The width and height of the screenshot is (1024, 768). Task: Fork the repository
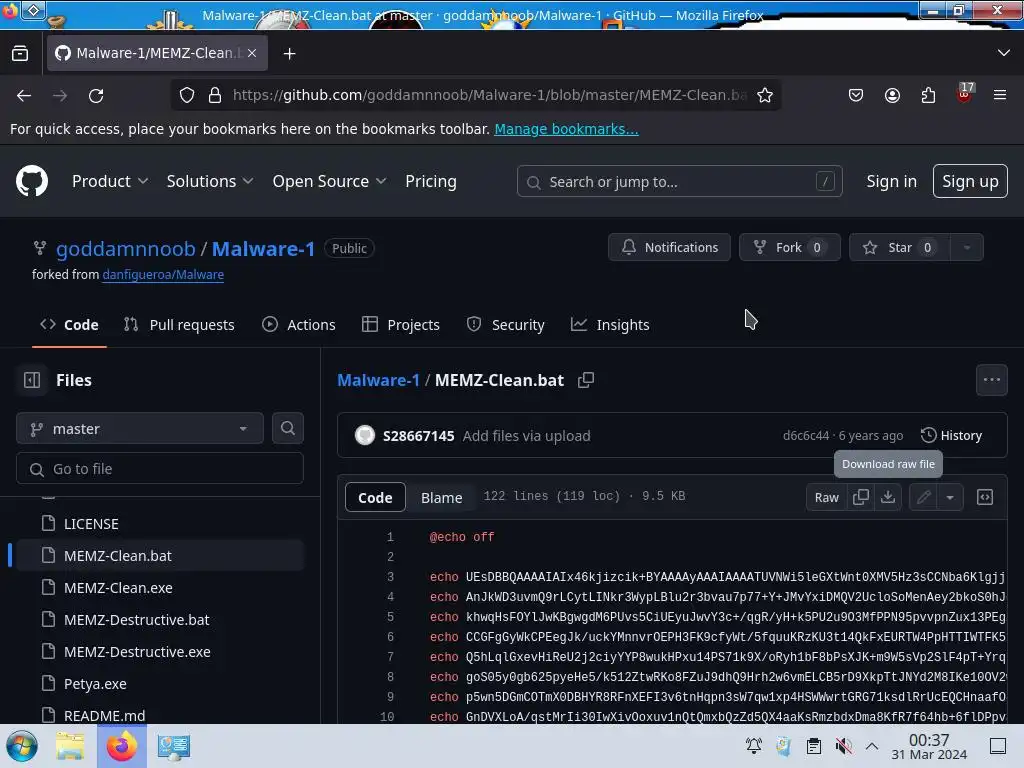[x=790, y=248]
